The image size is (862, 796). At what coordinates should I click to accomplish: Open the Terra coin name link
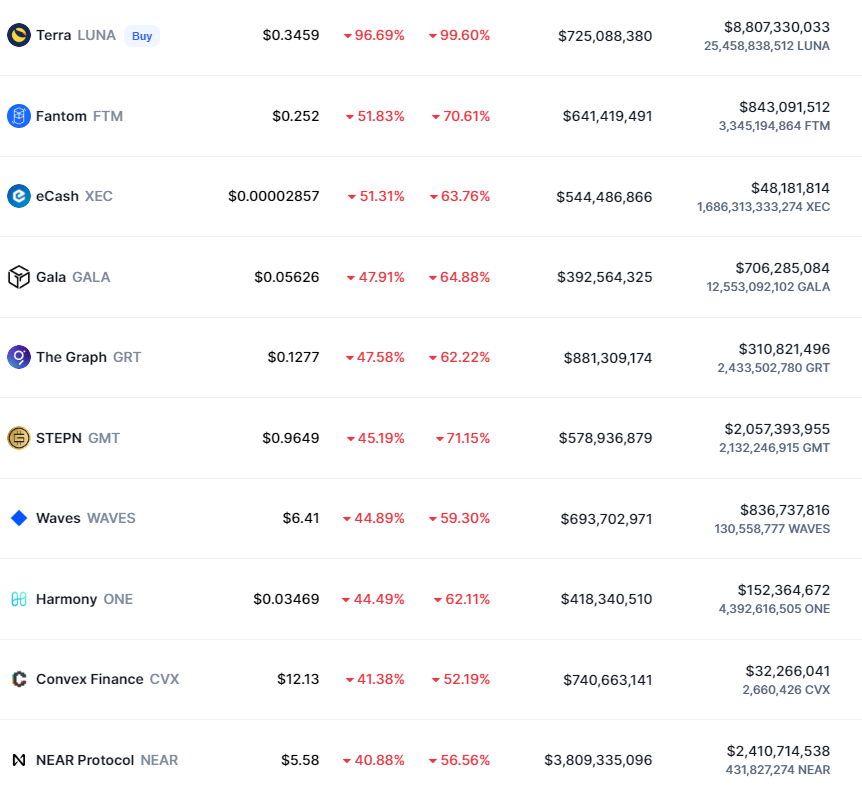pos(54,35)
